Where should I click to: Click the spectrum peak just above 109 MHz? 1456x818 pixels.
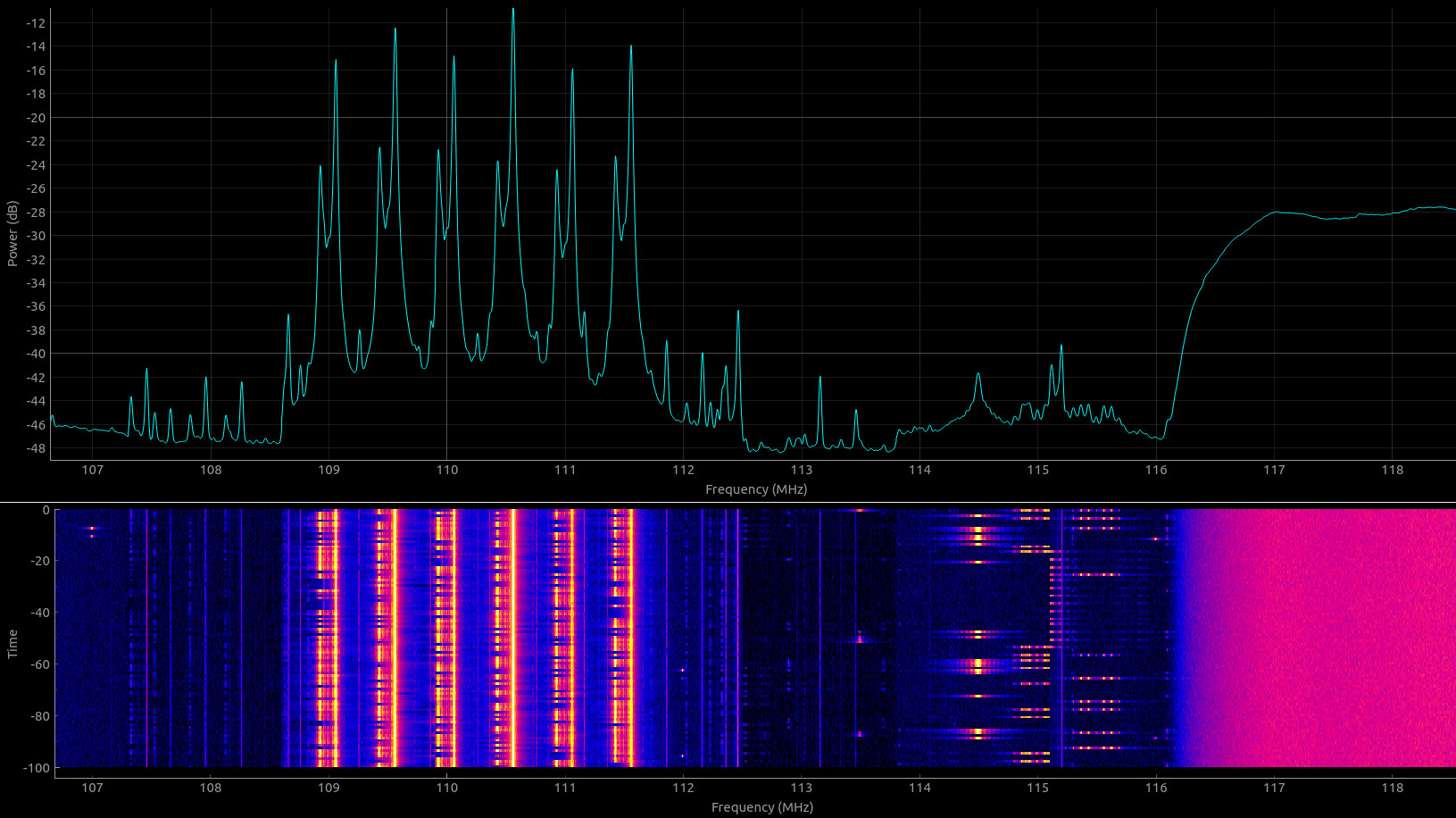(x=336, y=61)
